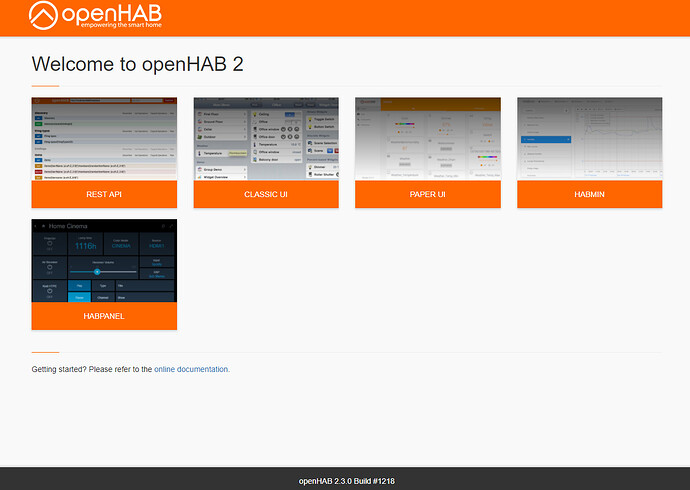This screenshot has width=690, height=490.
Task: Follow the online documentation link
Action: [191, 369]
